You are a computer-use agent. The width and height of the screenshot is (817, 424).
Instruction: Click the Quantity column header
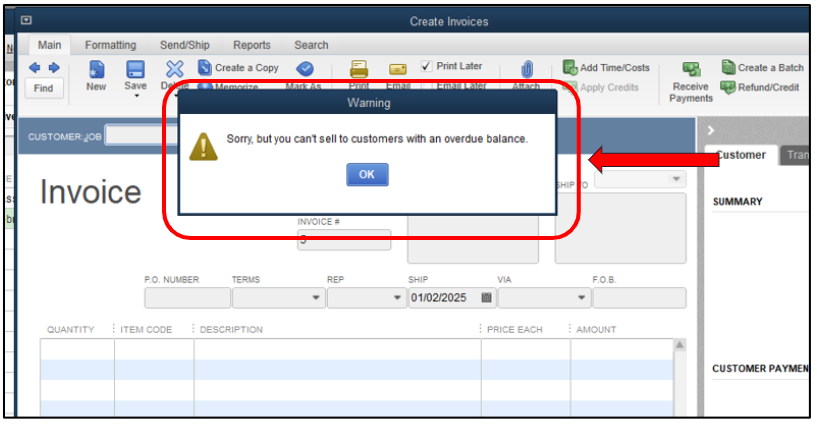pos(71,330)
